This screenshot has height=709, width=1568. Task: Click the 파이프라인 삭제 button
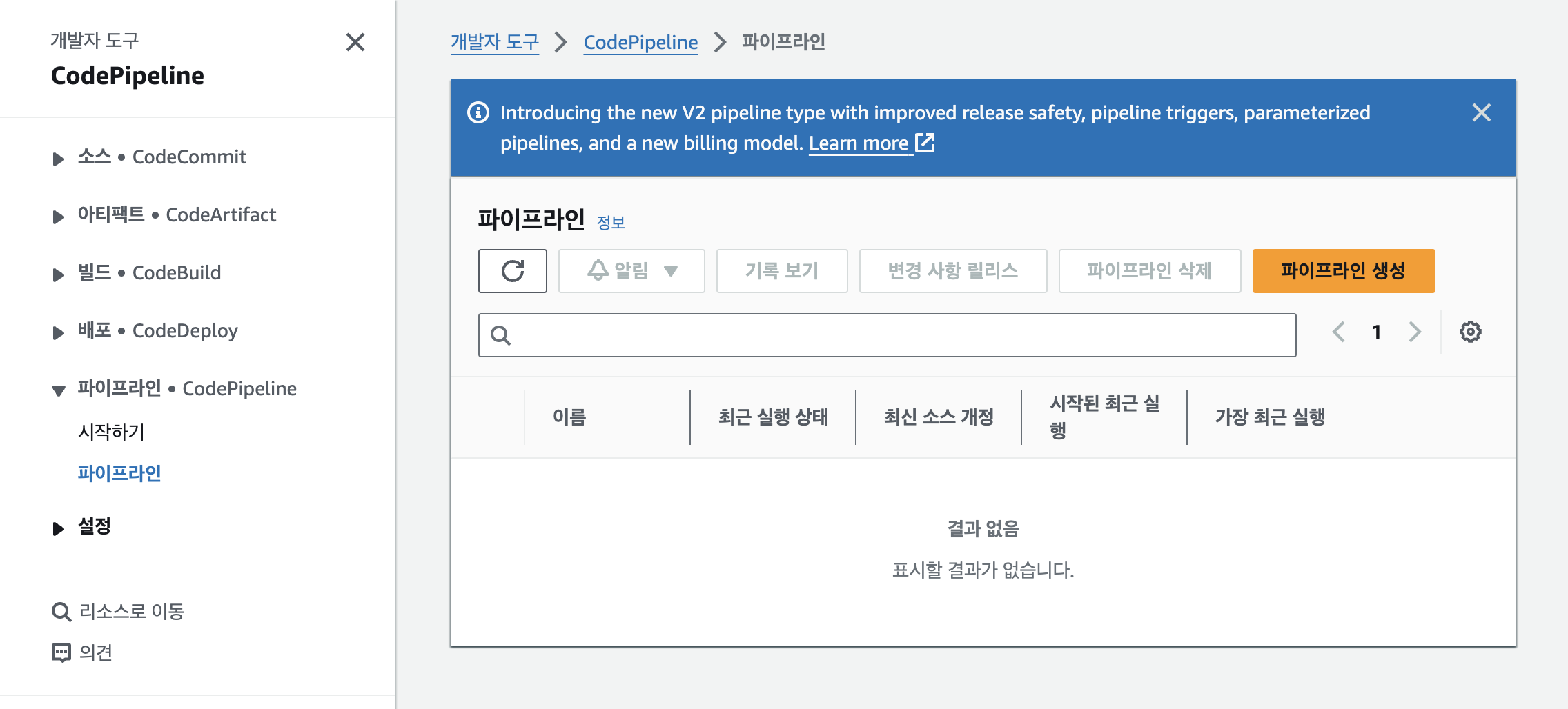tap(1150, 271)
